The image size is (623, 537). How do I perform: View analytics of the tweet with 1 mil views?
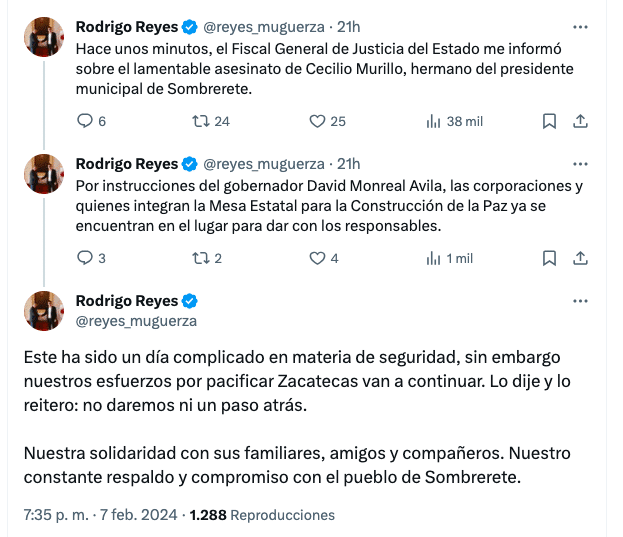(x=434, y=258)
